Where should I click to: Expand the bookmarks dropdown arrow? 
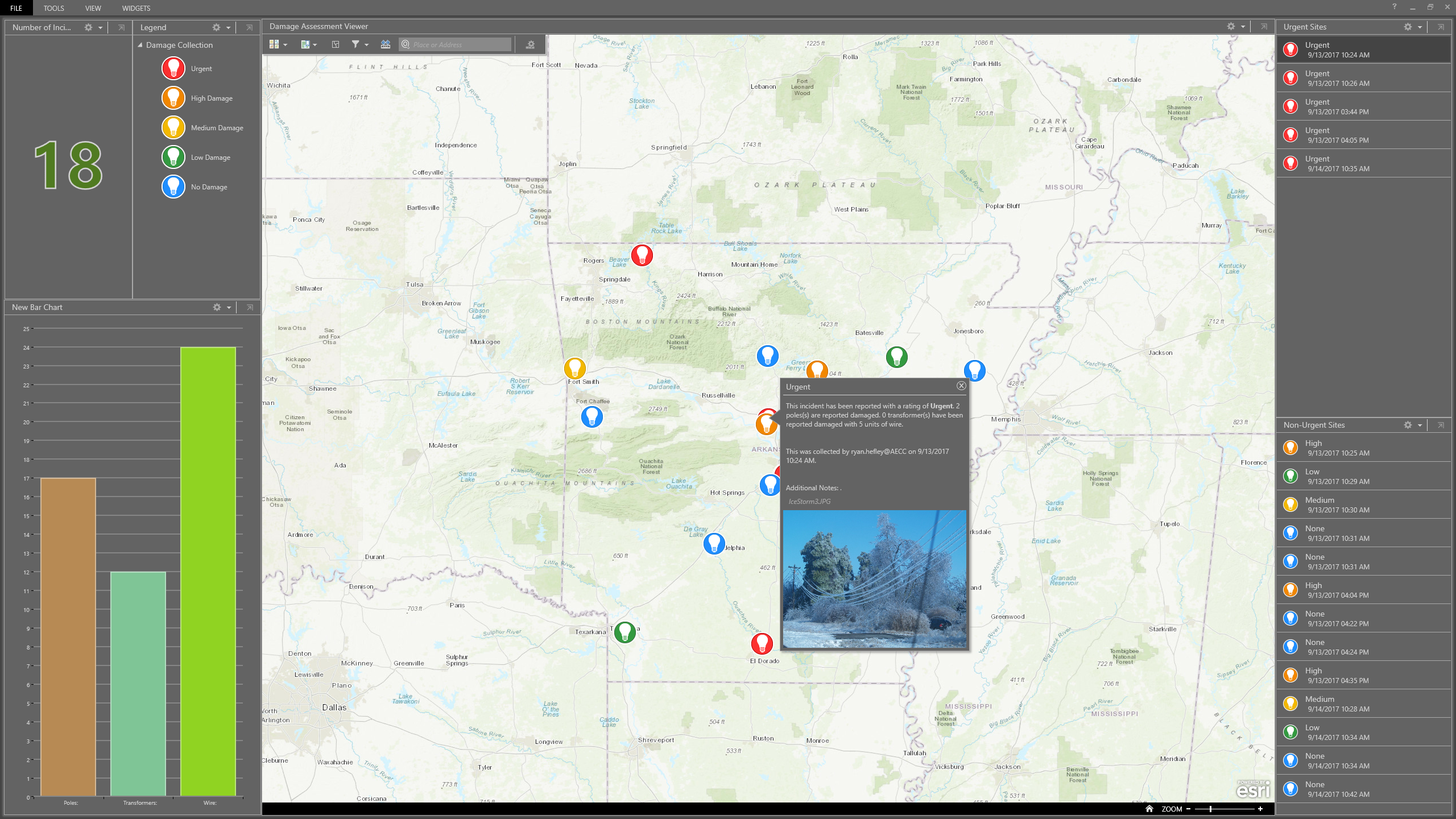tap(315, 45)
